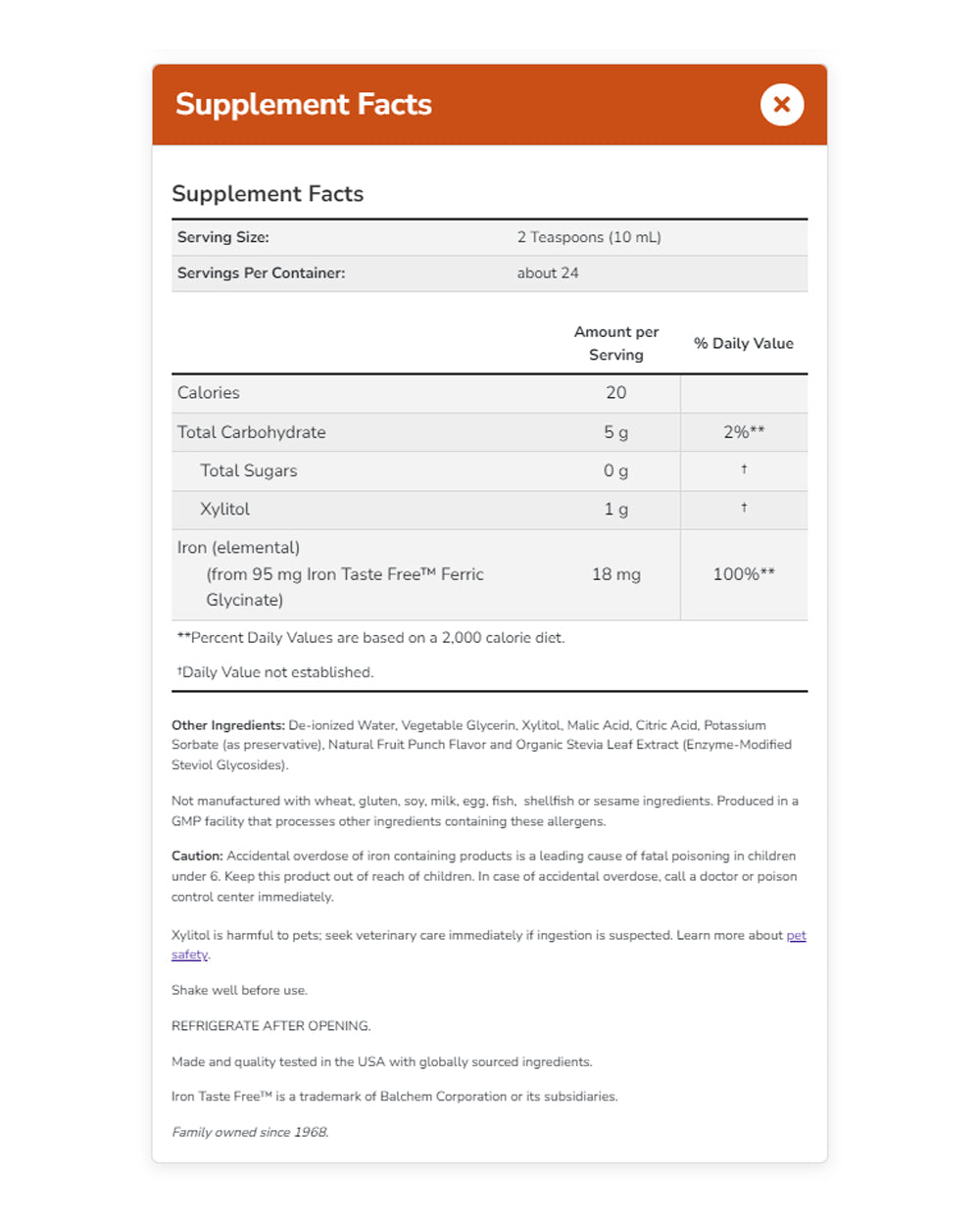Image resolution: width=980 pixels, height=1226 pixels.
Task: Select the 2 Teaspoons (10 mL) value
Action: tap(589, 237)
